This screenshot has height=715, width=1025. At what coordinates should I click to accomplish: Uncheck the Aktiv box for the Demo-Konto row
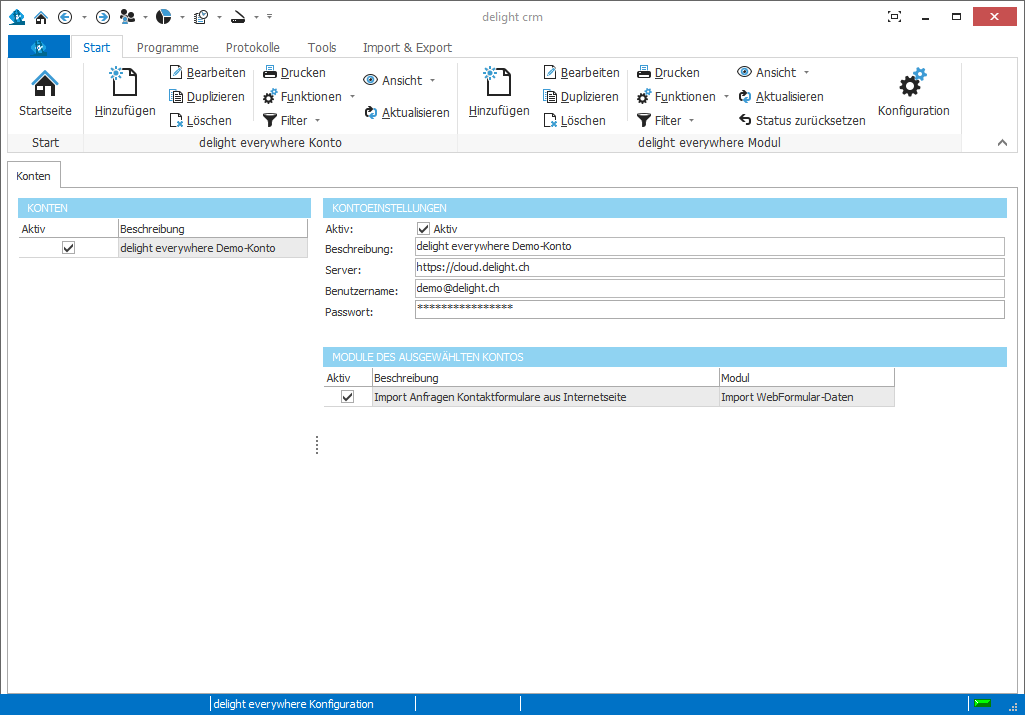(x=67, y=247)
